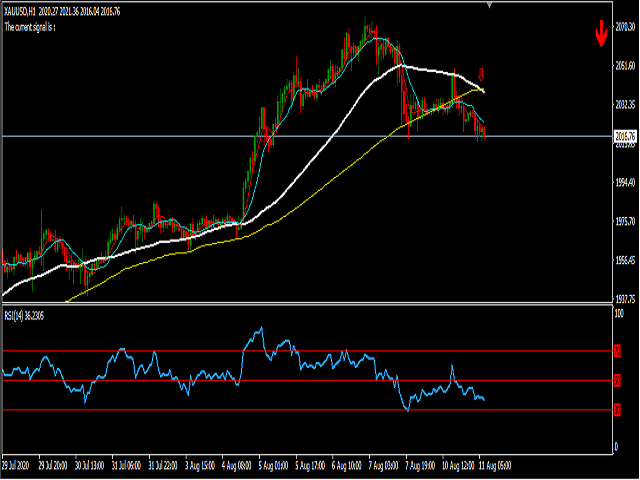The width and height of the screenshot is (640, 480).
Task: Click the 31 Jul 06:00 time label
Action: (126, 466)
